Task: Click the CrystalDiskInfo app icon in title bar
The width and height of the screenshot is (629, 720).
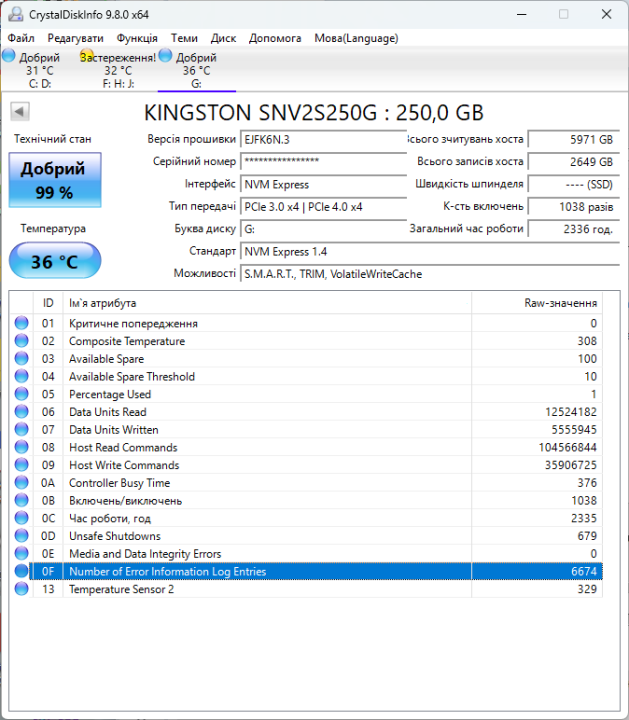Action: point(16,14)
